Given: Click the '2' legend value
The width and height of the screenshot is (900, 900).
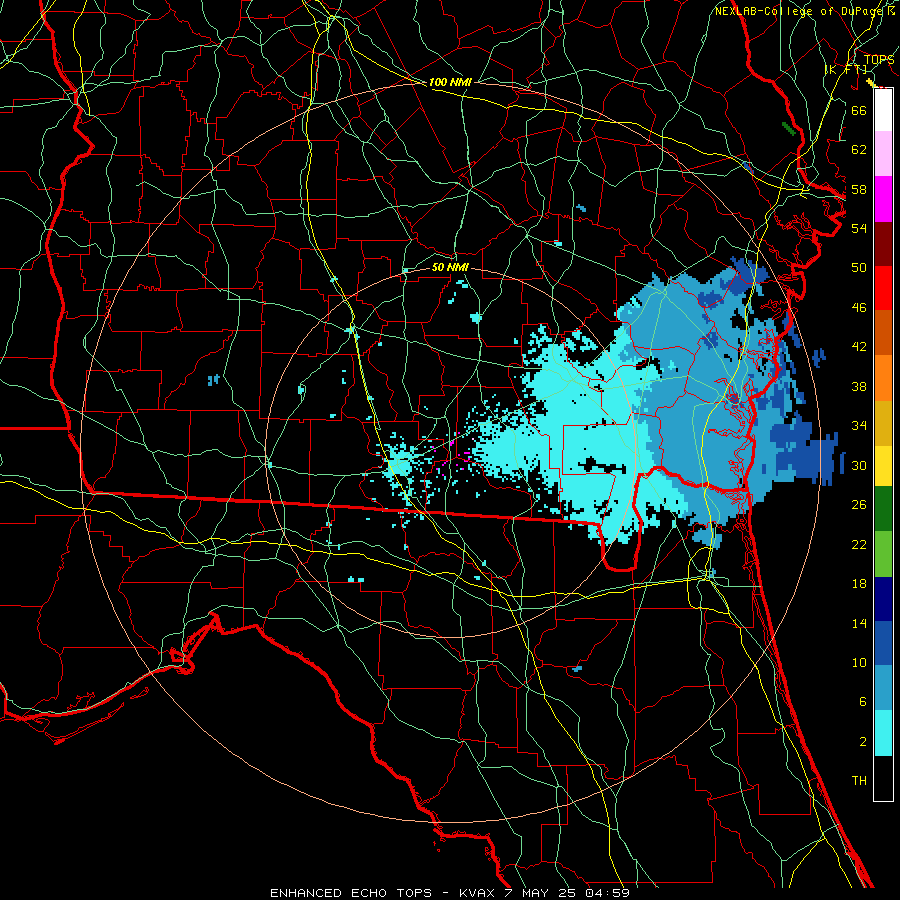Looking at the screenshot, I should click(863, 742).
